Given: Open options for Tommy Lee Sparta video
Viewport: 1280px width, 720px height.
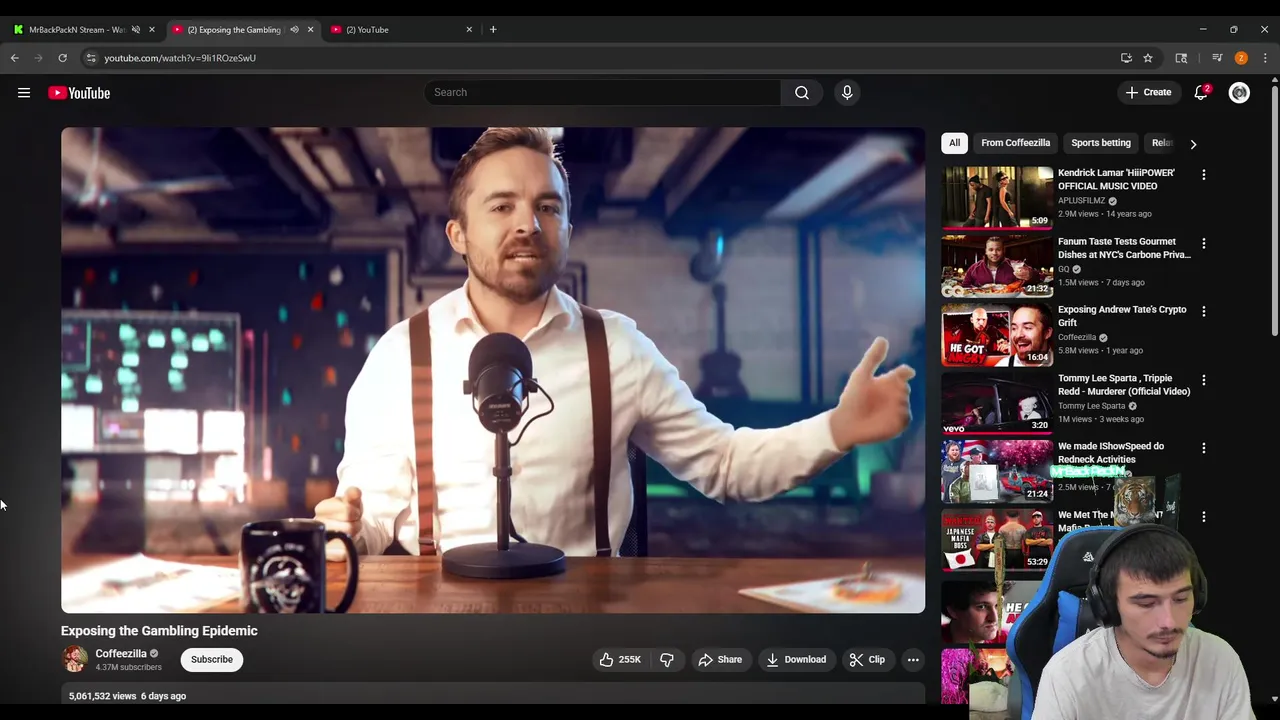Looking at the screenshot, I should click(x=1203, y=380).
